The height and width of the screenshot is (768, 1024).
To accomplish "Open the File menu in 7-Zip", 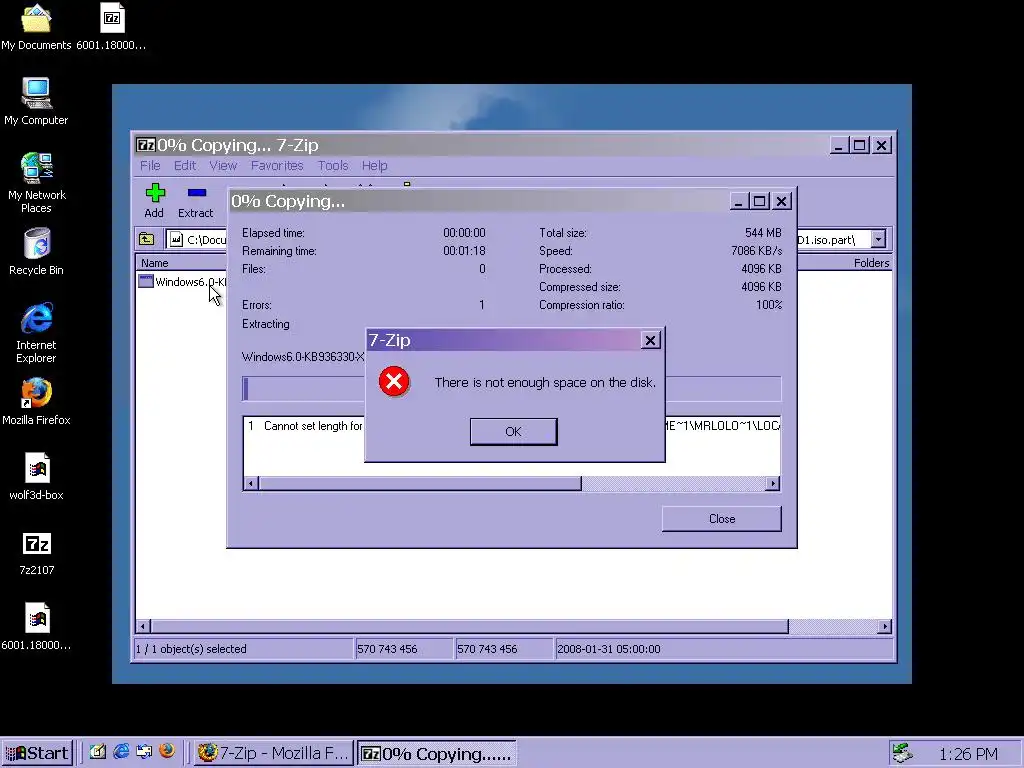I will (150, 166).
